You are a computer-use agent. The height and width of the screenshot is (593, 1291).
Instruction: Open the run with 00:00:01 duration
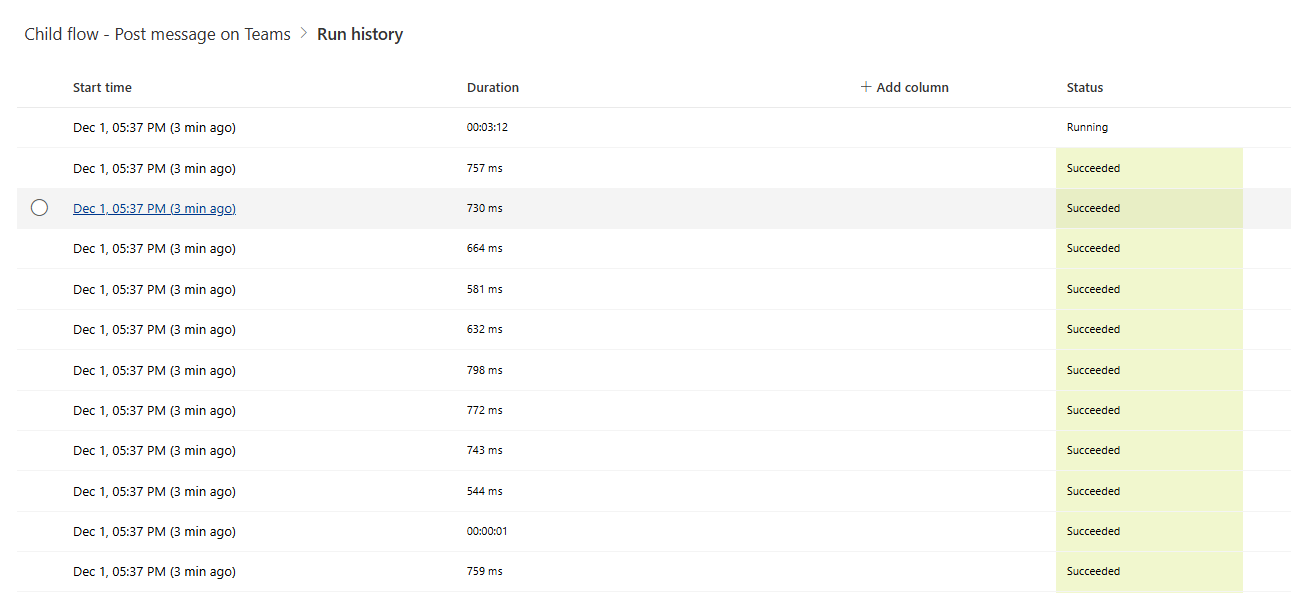tap(154, 531)
